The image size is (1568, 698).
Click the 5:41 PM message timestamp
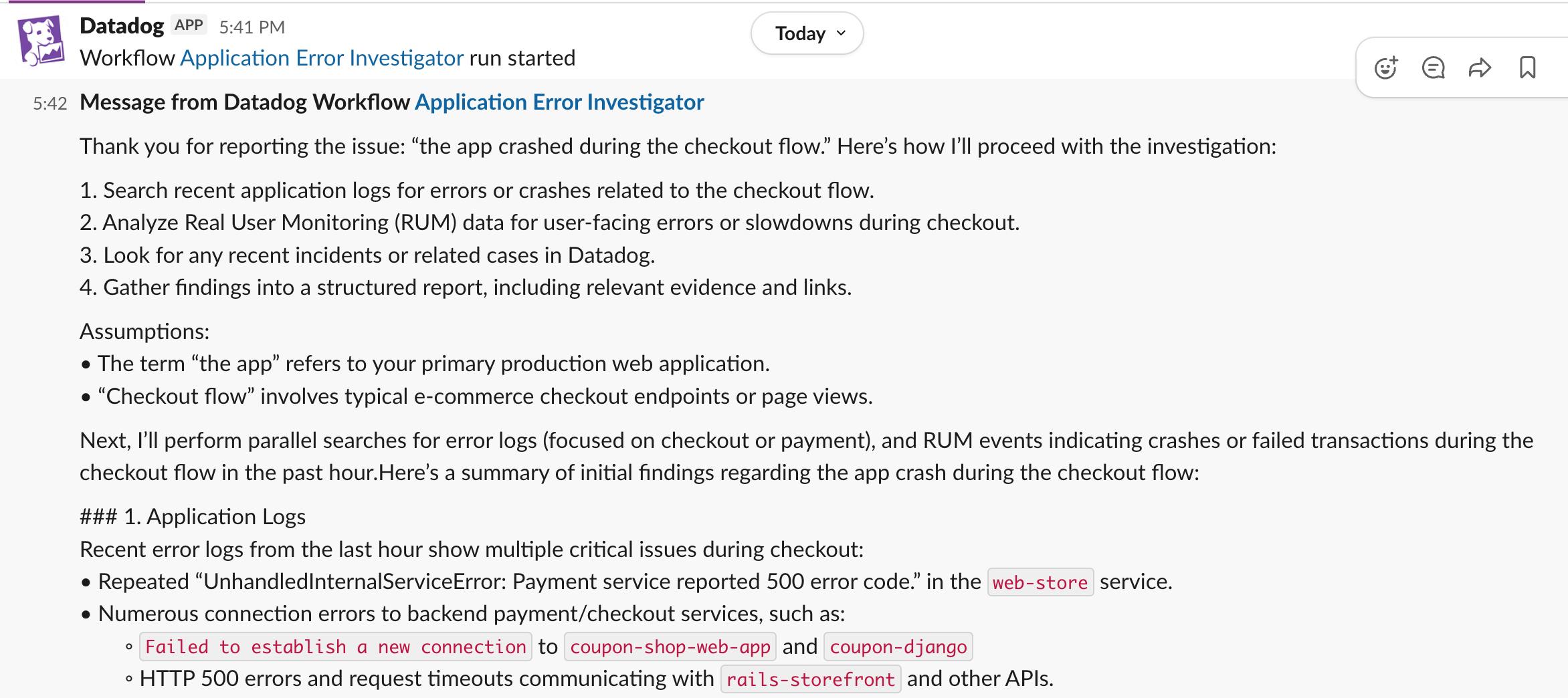coord(252,27)
